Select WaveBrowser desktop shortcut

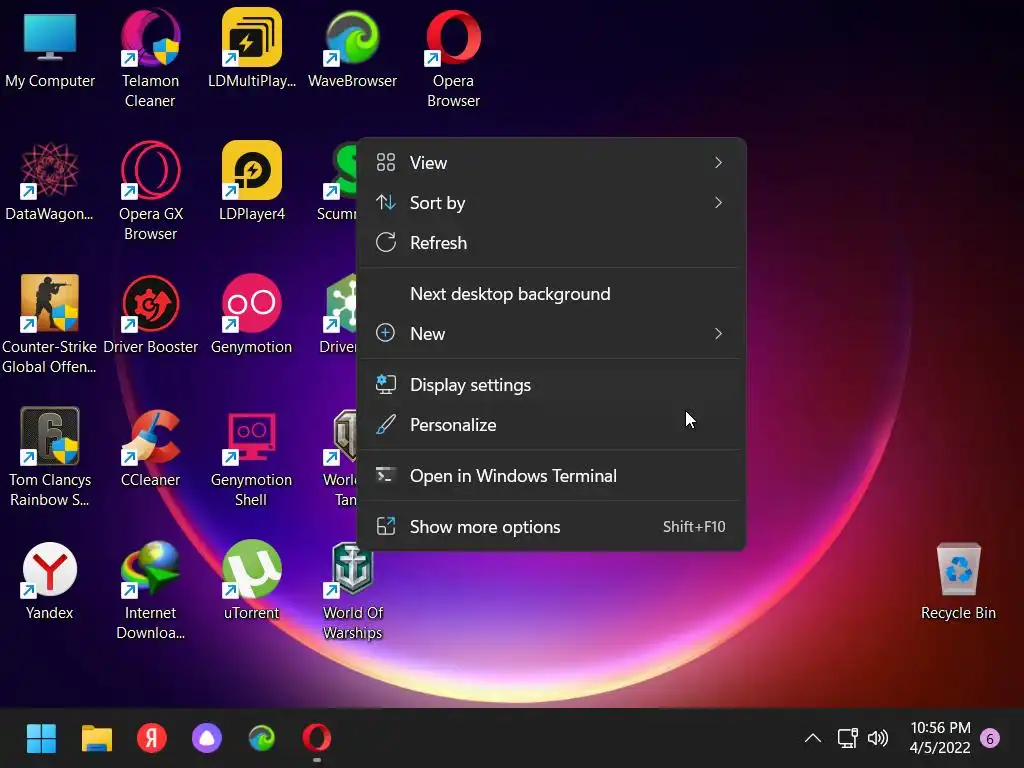point(352,50)
